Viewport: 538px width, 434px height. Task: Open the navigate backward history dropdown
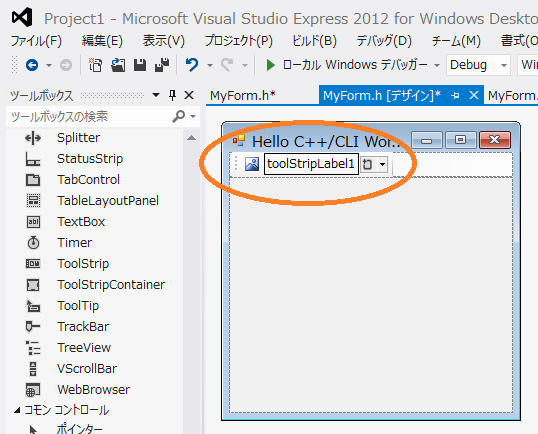[49, 65]
